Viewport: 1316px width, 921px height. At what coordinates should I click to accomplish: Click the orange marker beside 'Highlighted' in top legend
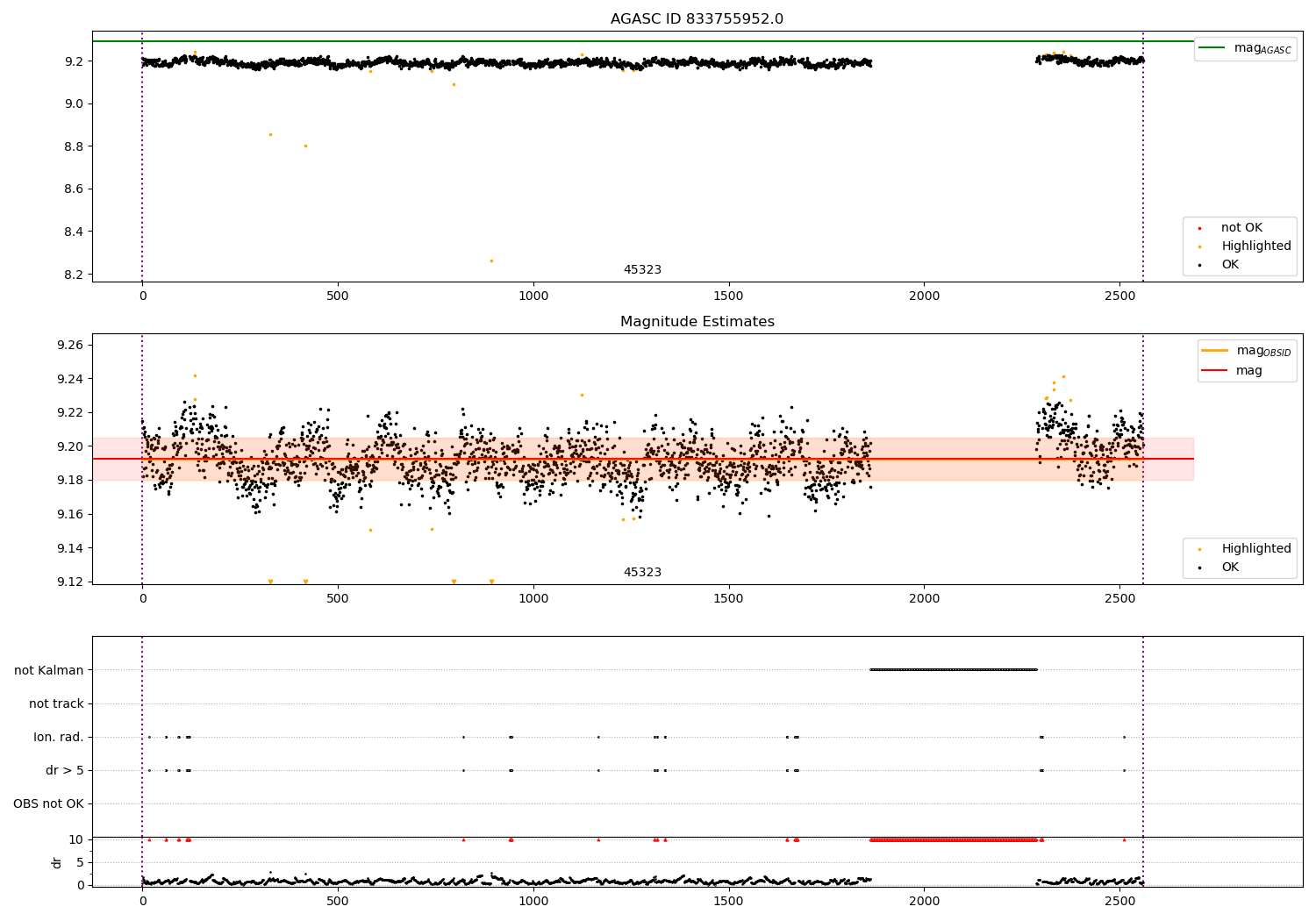tap(1199, 247)
